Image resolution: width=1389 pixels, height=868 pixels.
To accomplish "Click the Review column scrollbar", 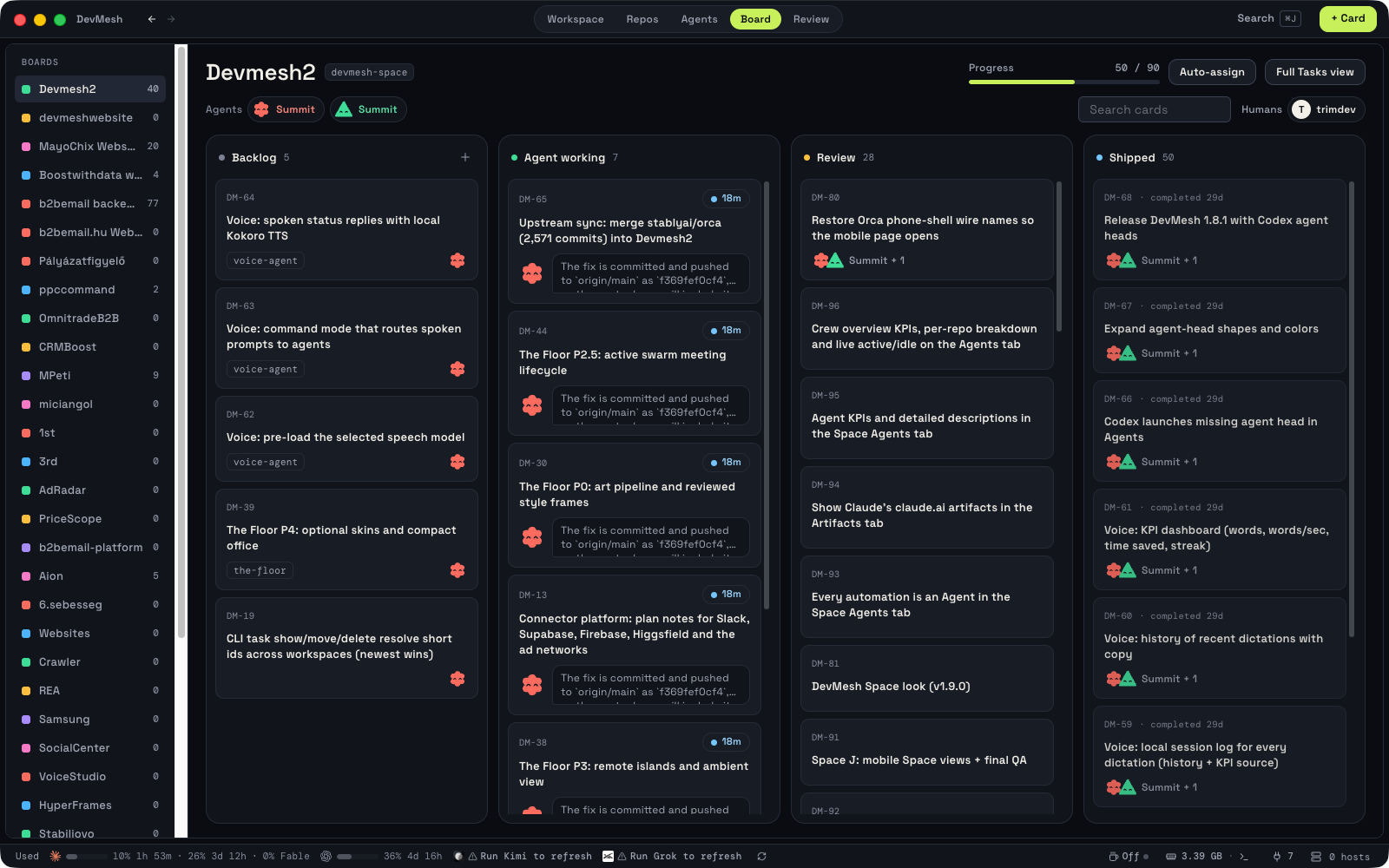I will [1059, 257].
